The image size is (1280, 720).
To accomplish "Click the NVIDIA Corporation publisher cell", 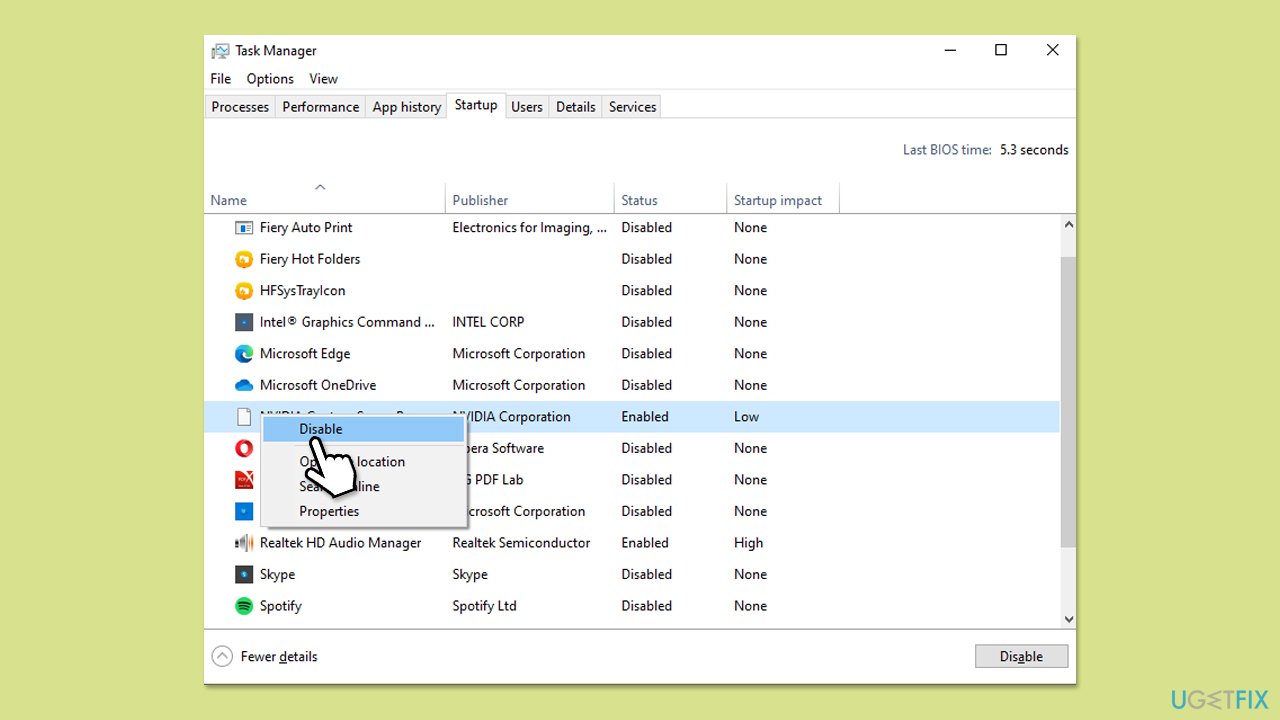I will (x=511, y=417).
